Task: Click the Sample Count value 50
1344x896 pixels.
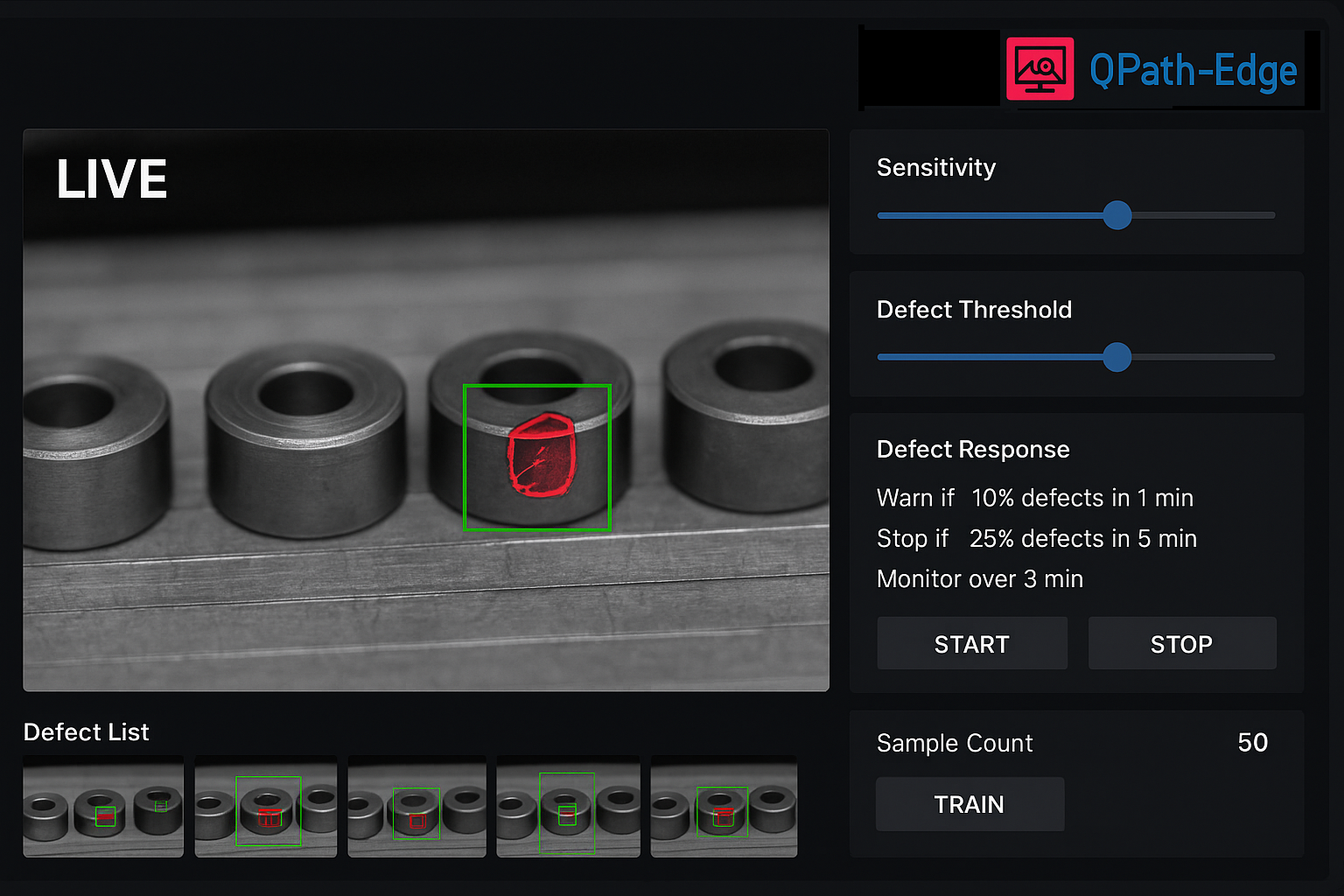Action: (x=1253, y=742)
